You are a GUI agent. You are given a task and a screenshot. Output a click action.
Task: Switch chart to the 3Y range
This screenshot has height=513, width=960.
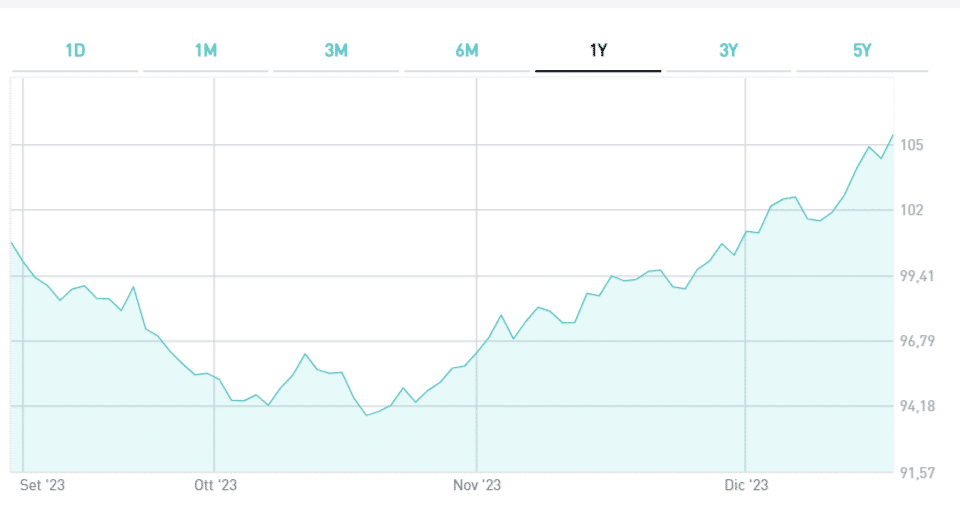(728, 50)
